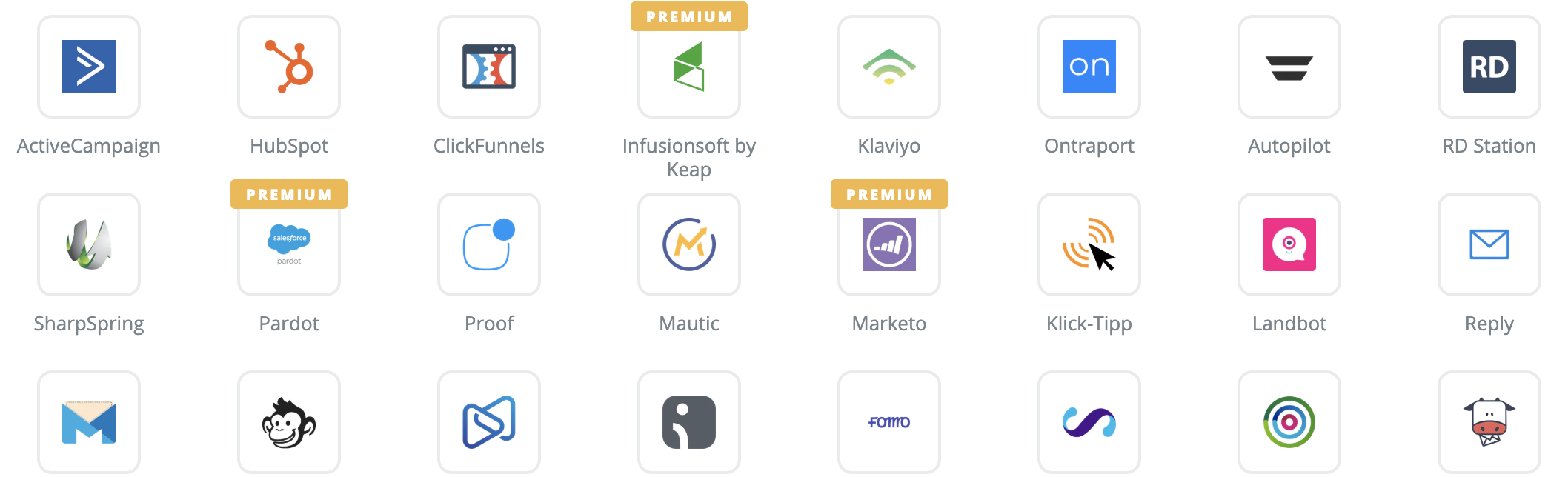The width and height of the screenshot is (1568, 477).
Task: Open the Ontraport app tile
Action: coord(1089,67)
